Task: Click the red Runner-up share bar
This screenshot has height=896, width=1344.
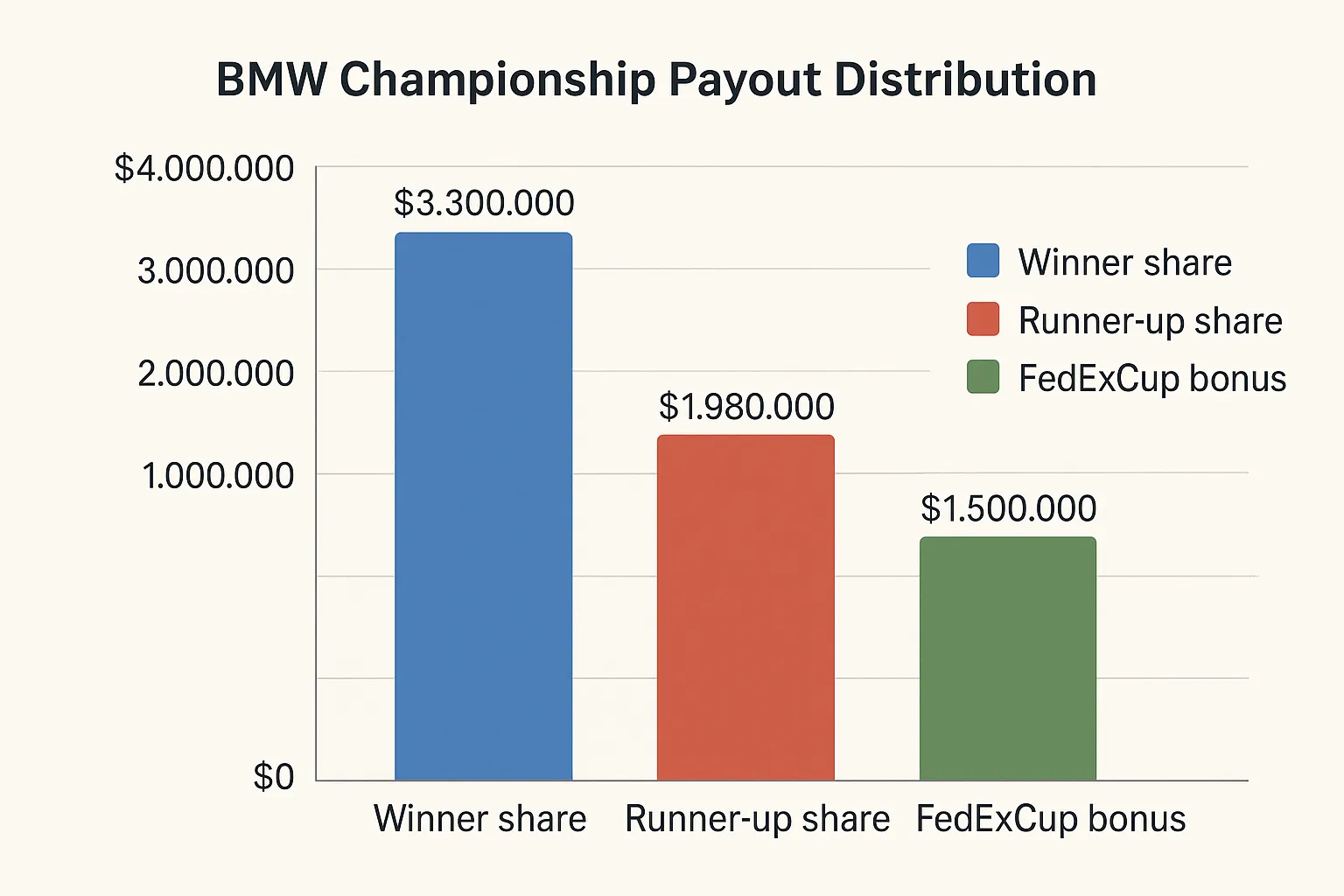Action: coord(745,607)
